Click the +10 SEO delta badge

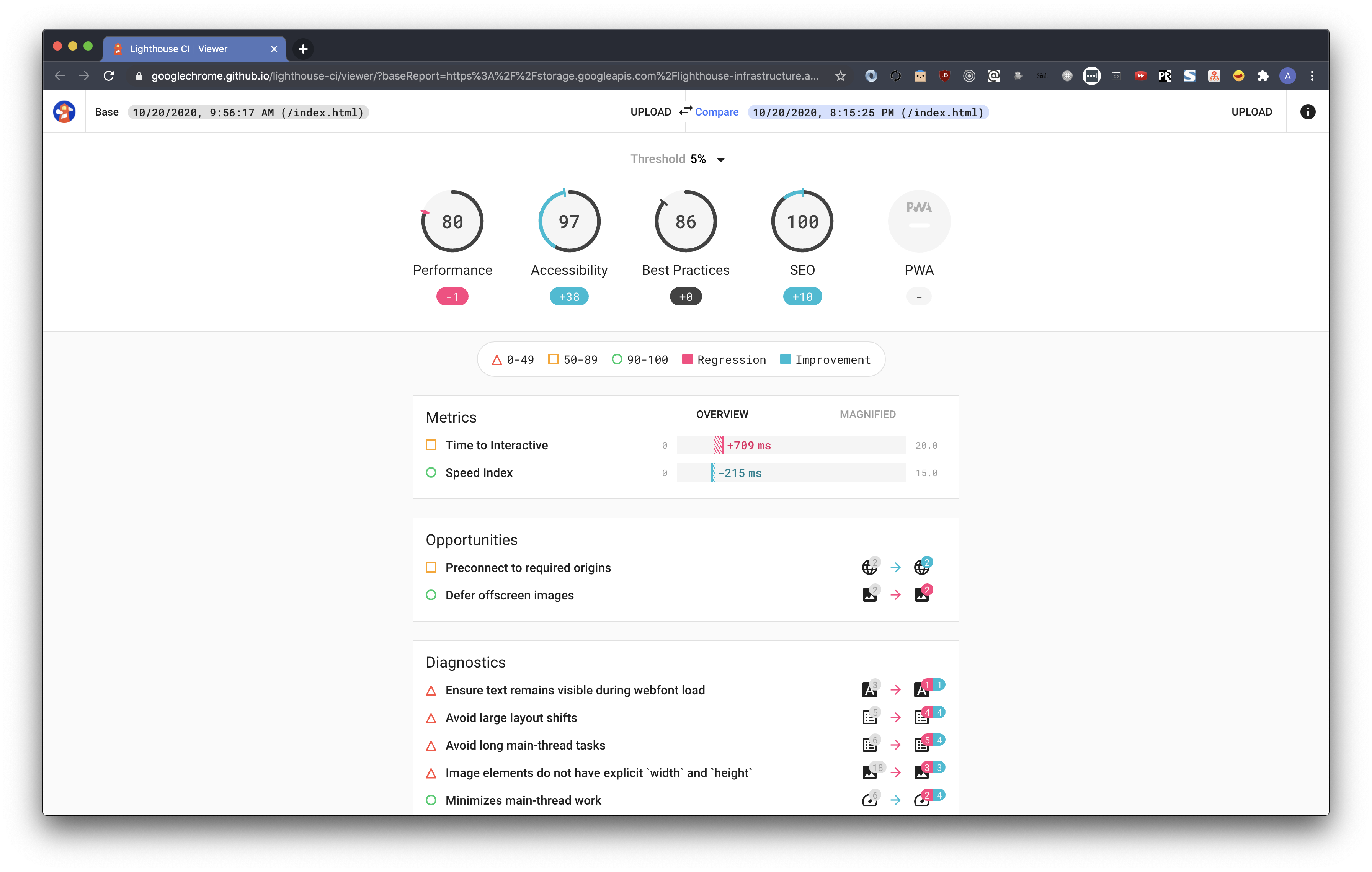tap(802, 297)
